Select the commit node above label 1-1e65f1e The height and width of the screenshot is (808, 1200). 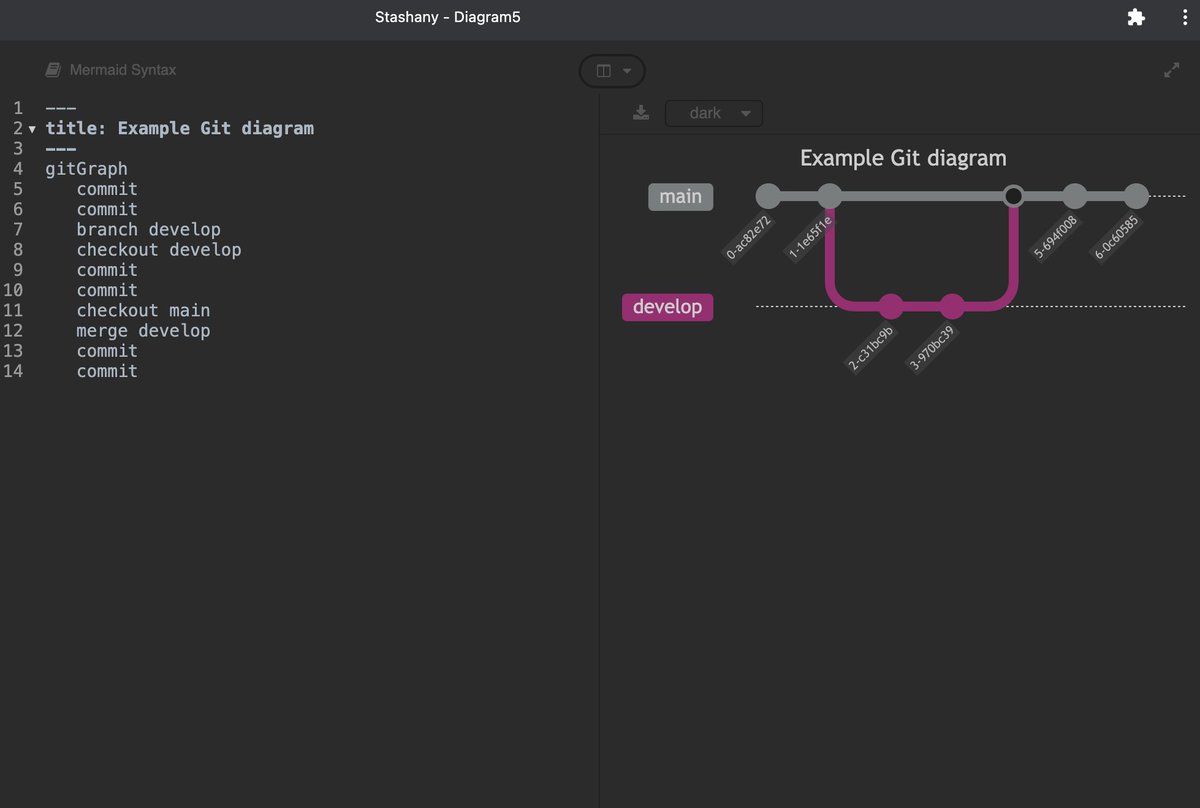[x=830, y=196]
